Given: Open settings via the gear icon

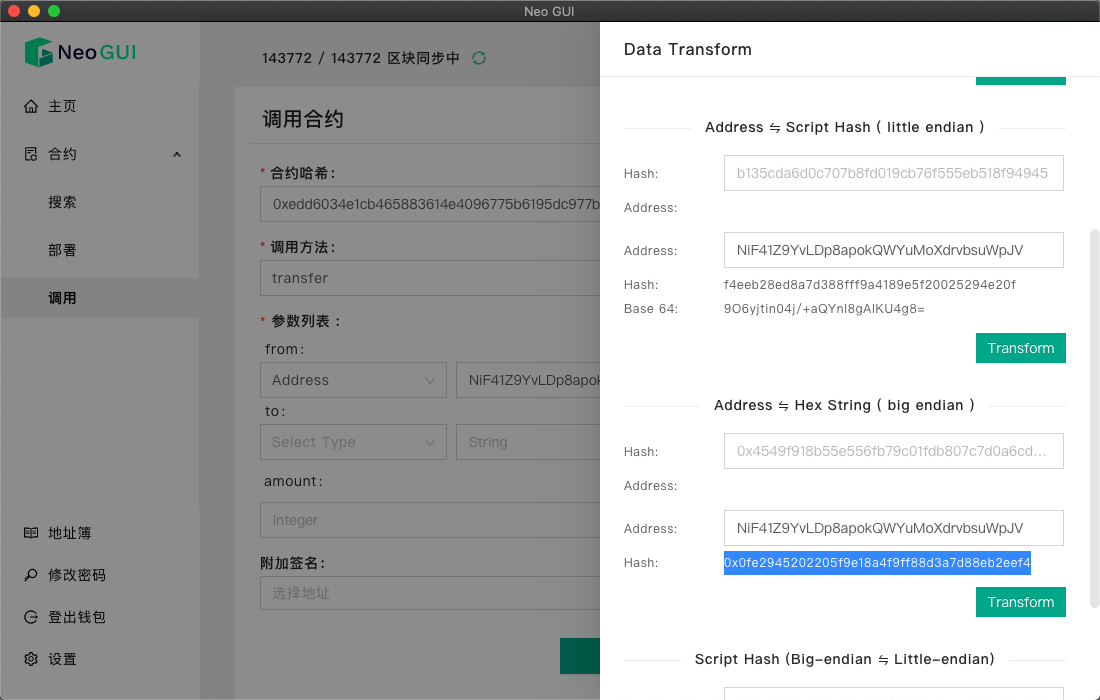Looking at the screenshot, I should 31,659.
